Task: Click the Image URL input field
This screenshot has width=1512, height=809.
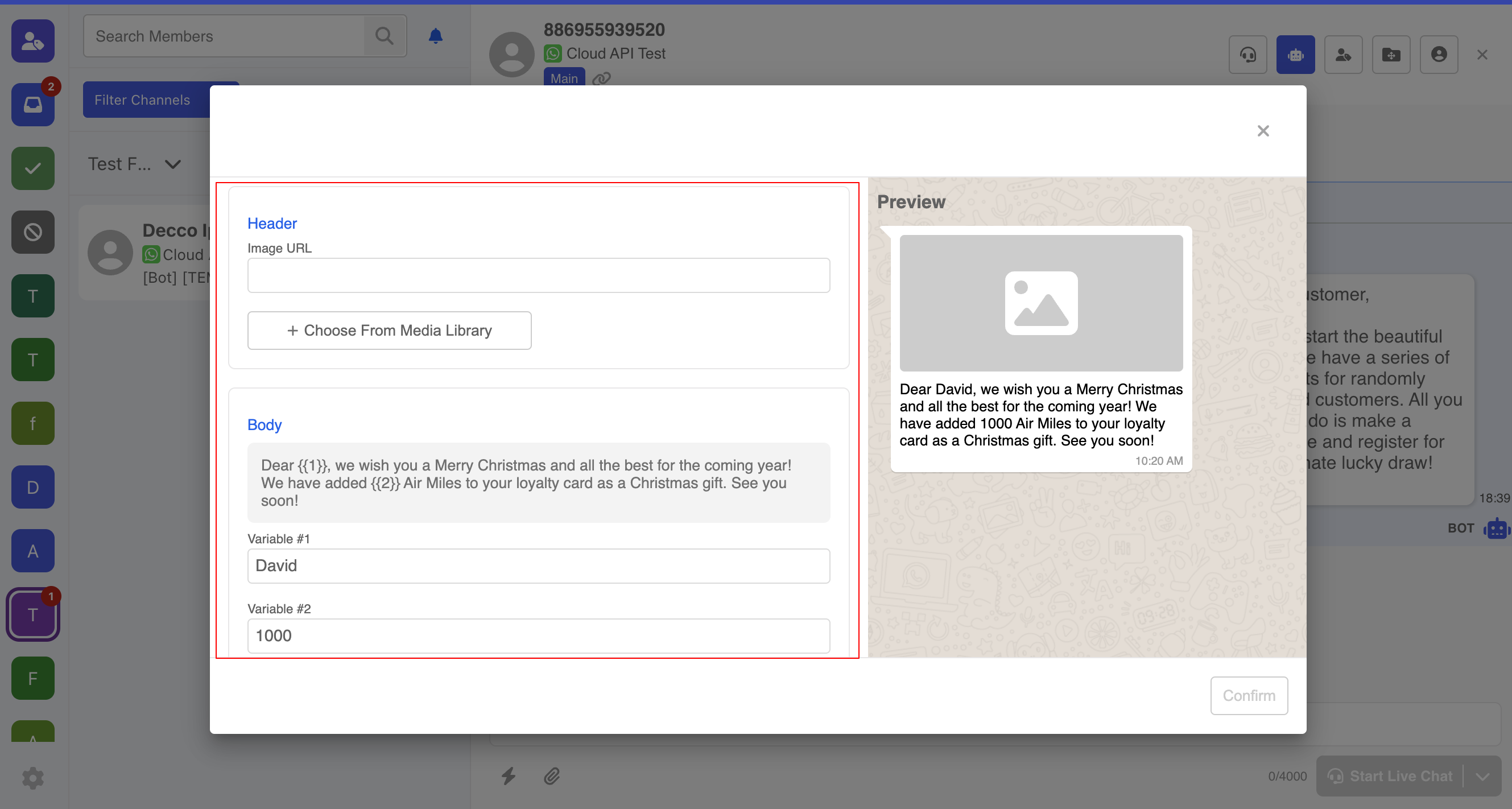Action: [538, 275]
